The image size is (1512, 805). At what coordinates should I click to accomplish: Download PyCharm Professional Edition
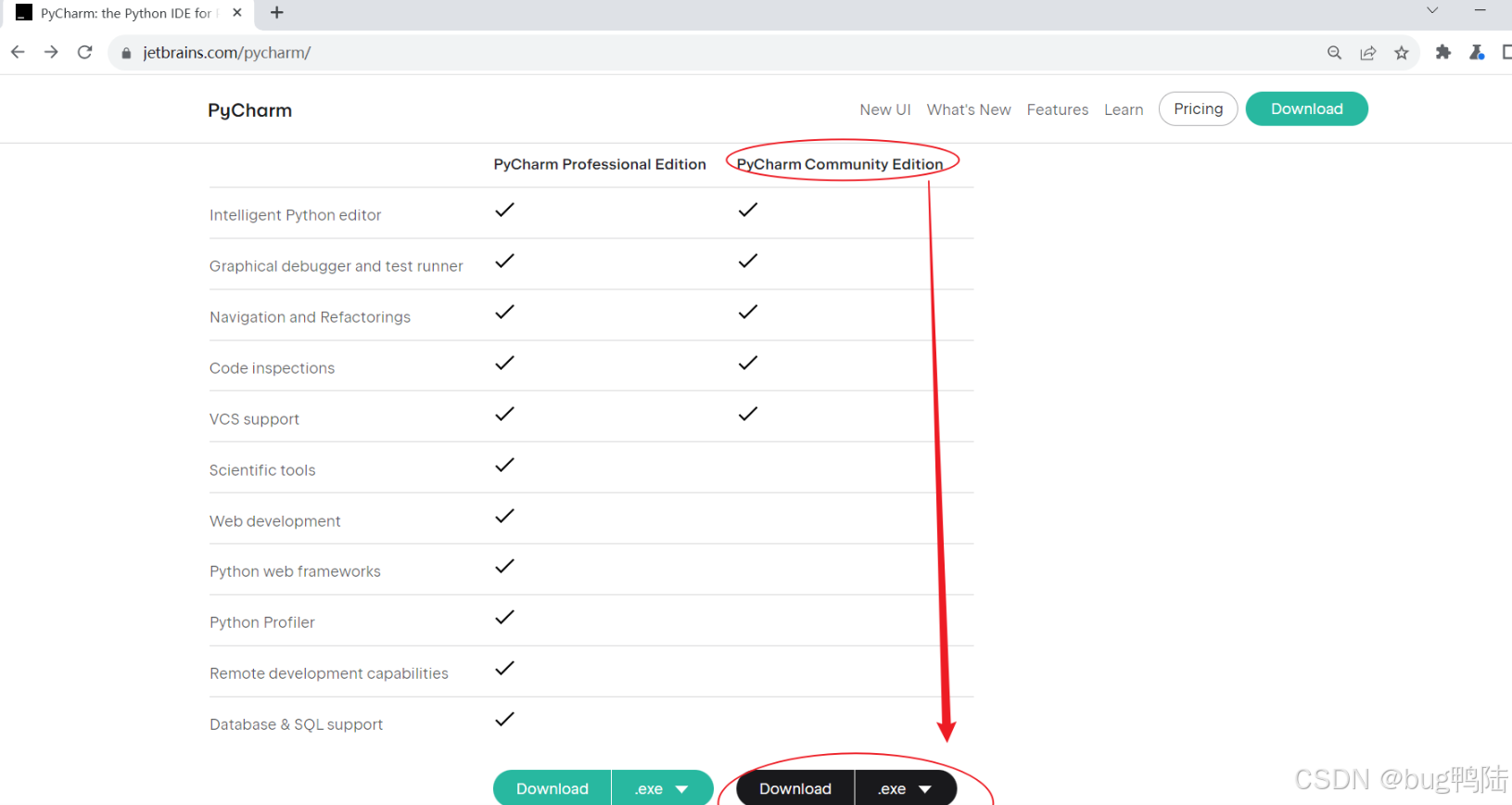[553, 788]
